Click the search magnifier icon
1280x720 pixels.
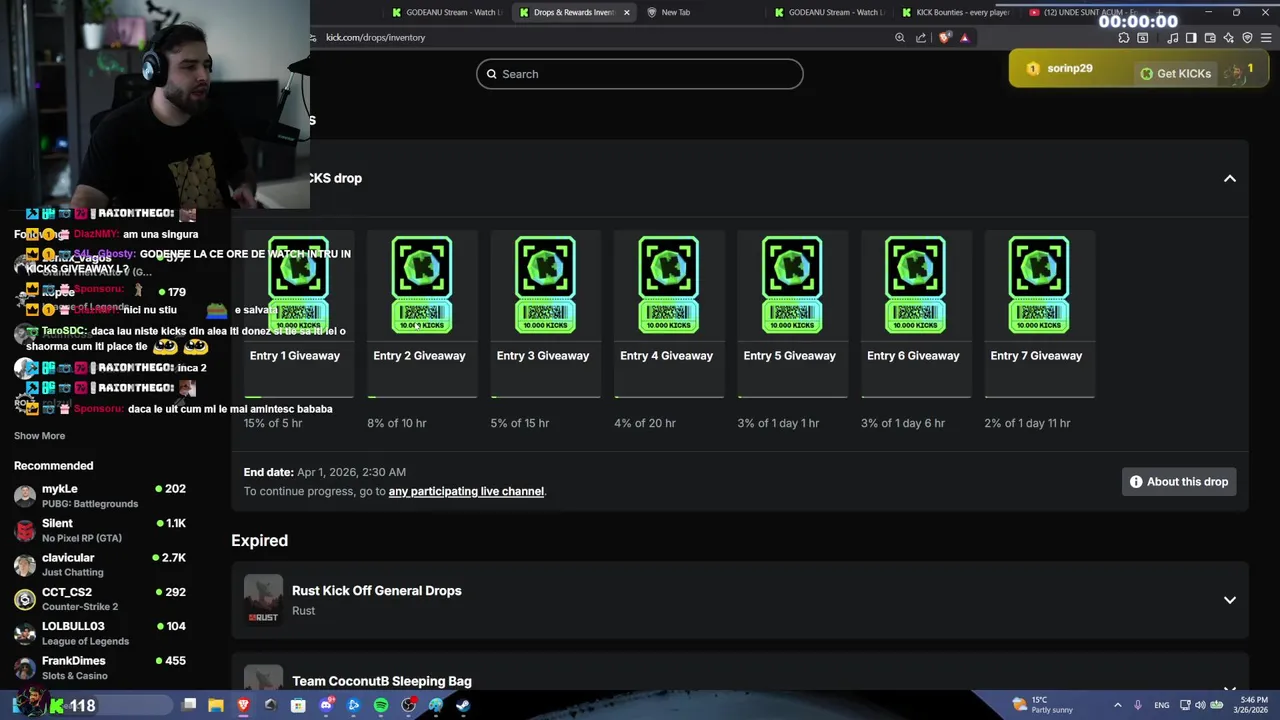(491, 74)
